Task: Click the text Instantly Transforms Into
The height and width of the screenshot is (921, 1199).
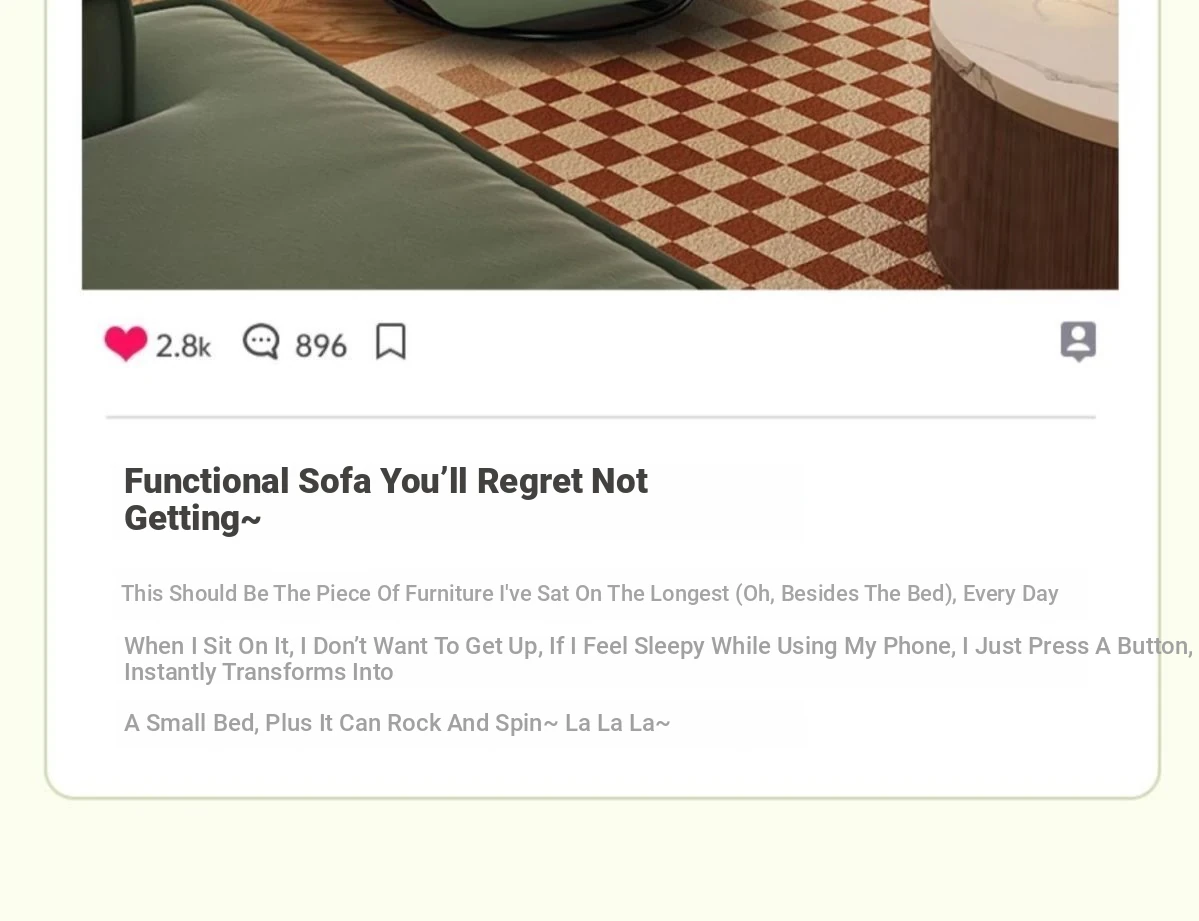Action: pyautogui.click(x=258, y=672)
